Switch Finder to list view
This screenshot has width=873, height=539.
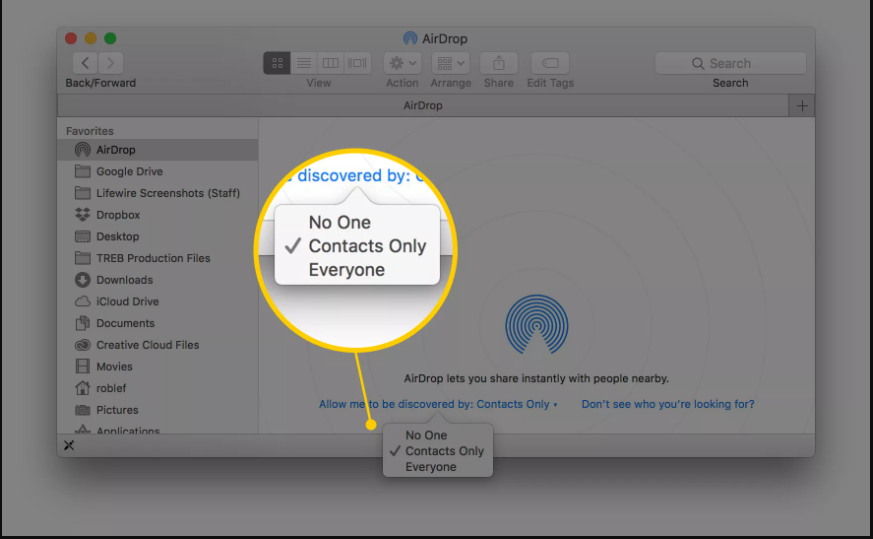click(x=303, y=63)
